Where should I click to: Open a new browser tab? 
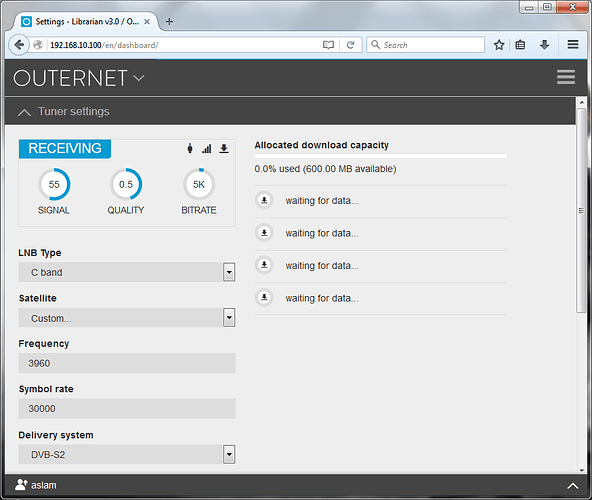click(169, 22)
